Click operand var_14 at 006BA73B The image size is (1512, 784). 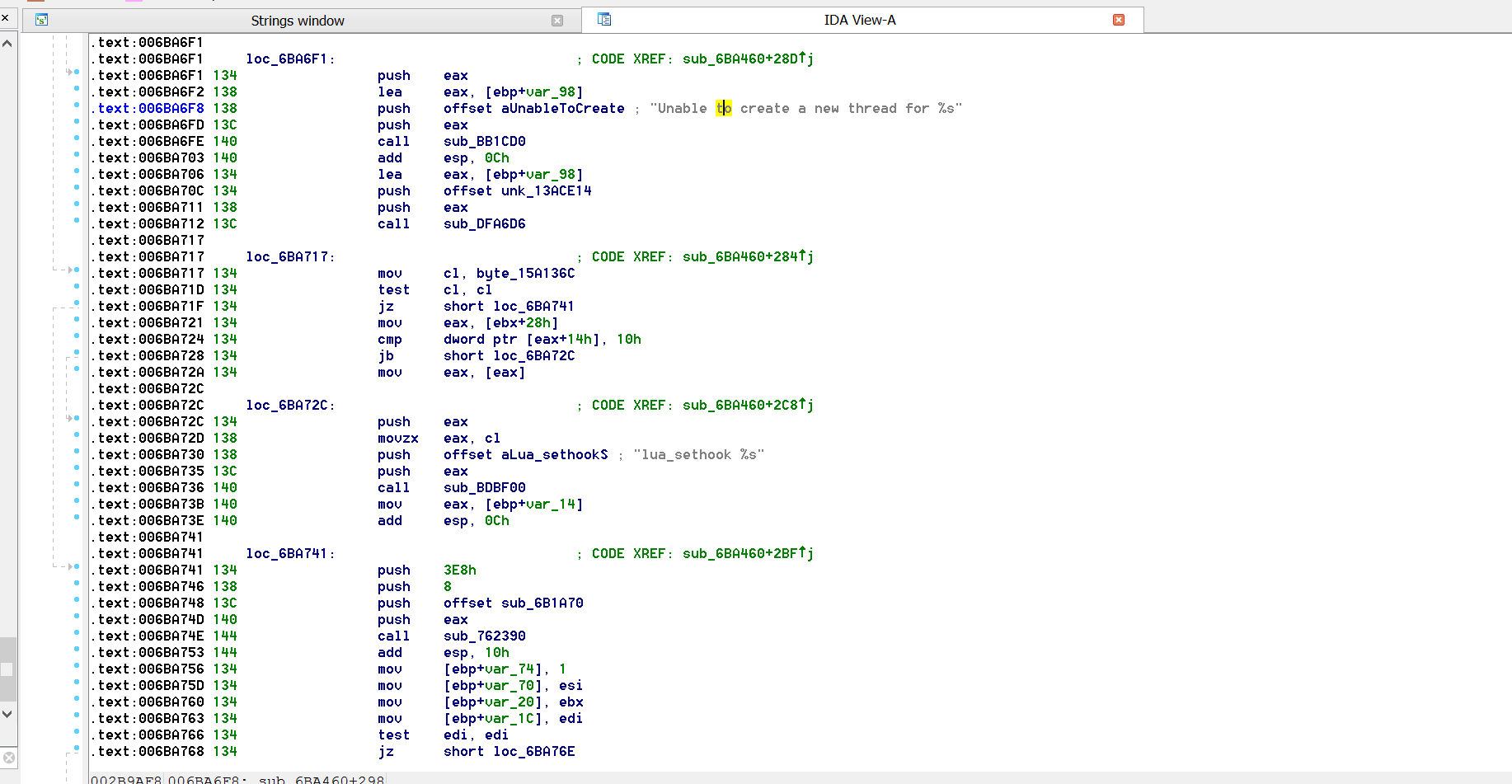pos(551,505)
